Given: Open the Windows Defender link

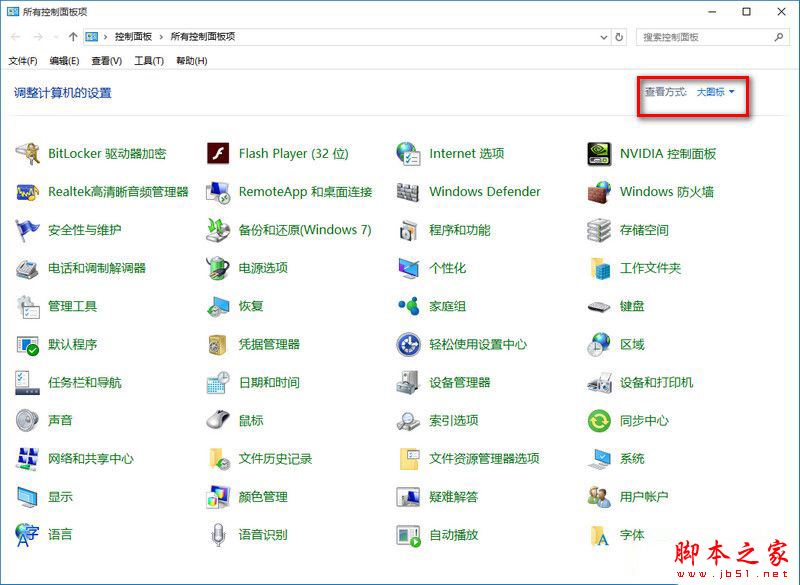Looking at the screenshot, I should click(x=484, y=192).
